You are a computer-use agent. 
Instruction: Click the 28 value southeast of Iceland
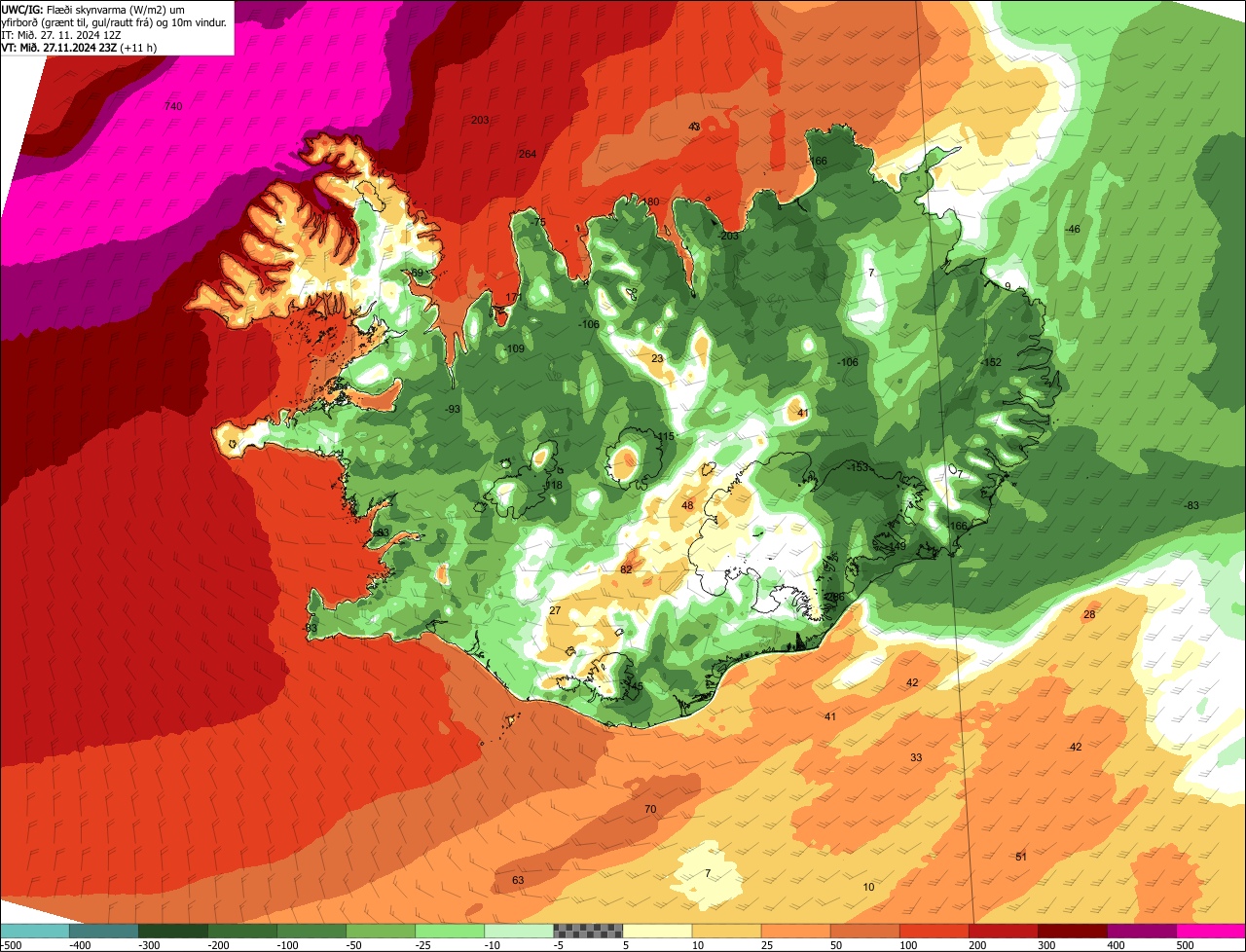(1089, 614)
